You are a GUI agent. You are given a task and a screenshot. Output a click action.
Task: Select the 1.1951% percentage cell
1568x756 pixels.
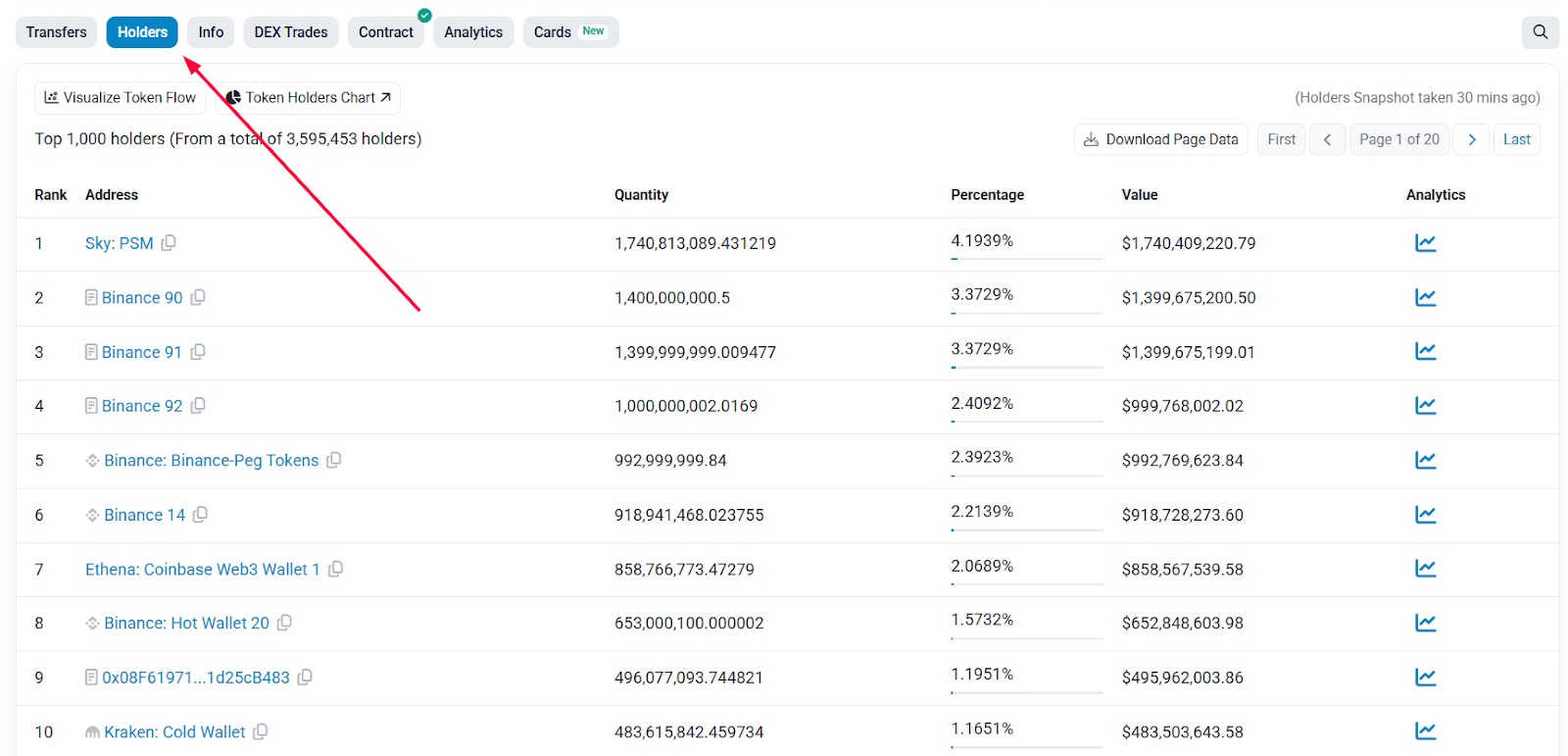tap(982, 674)
